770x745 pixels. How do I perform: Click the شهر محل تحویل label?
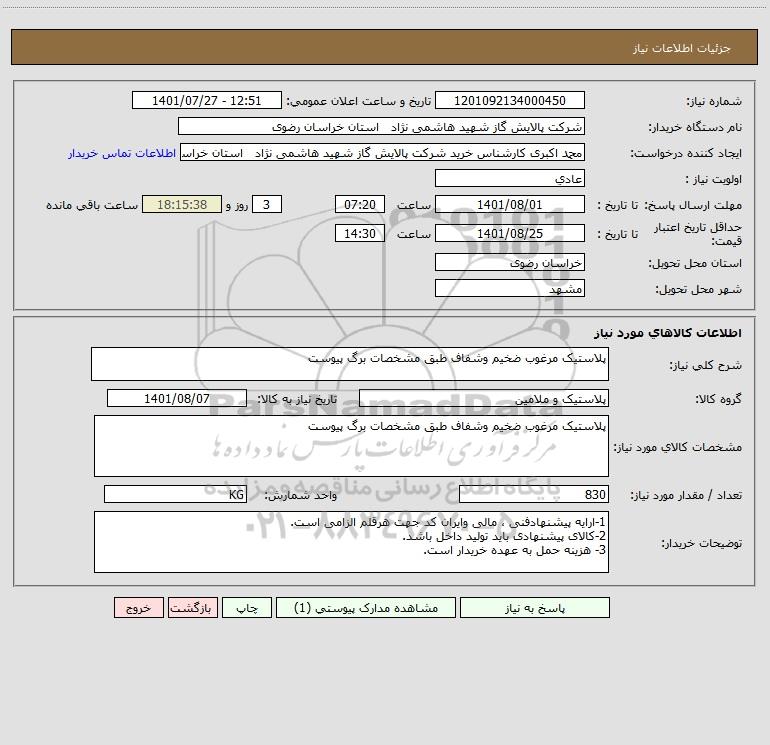699,289
